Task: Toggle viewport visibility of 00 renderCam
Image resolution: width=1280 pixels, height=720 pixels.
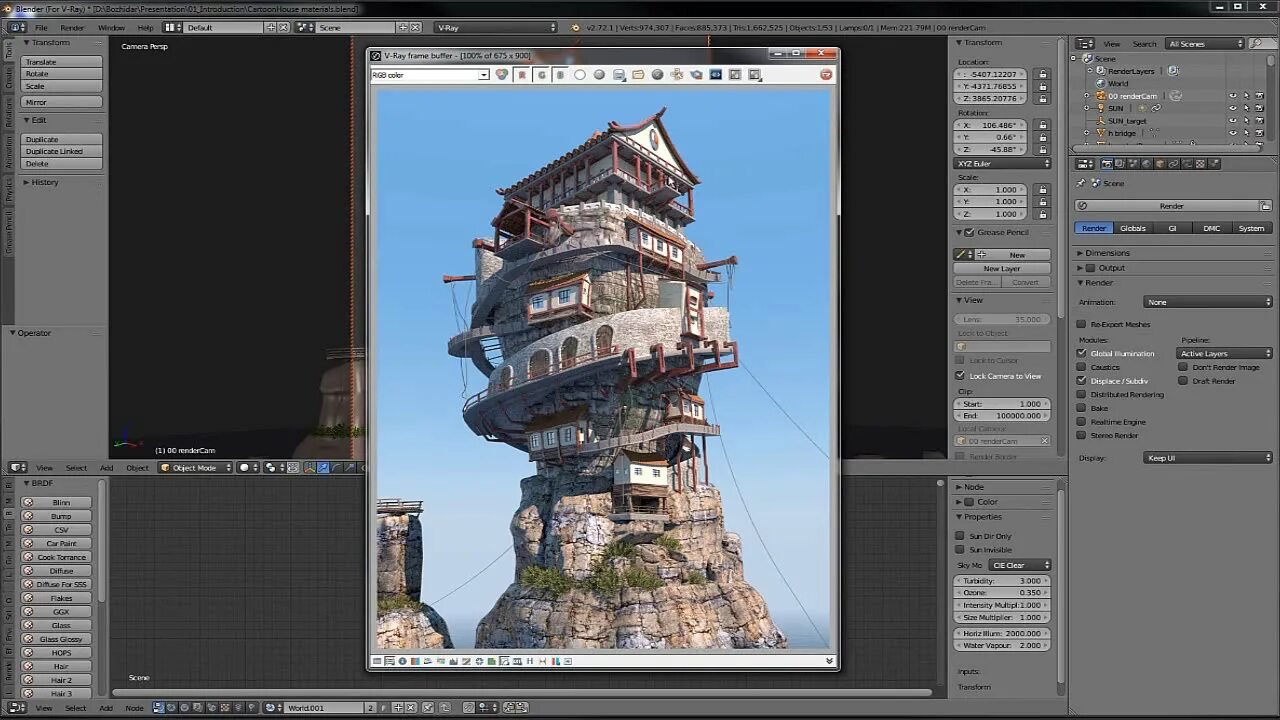Action: (1232, 96)
